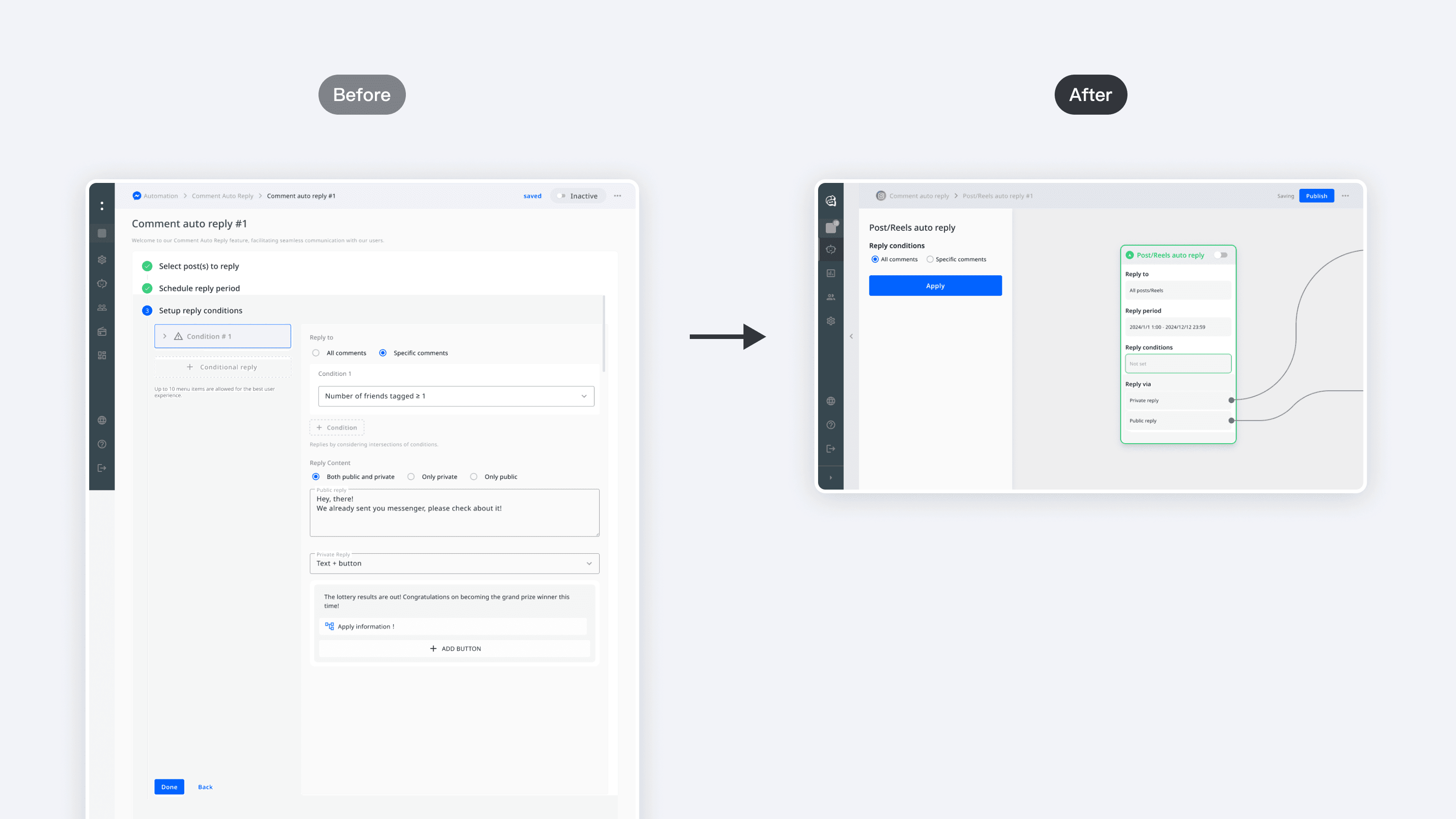Go to Comment Auto Reply breadcrumb

click(x=222, y=196)
